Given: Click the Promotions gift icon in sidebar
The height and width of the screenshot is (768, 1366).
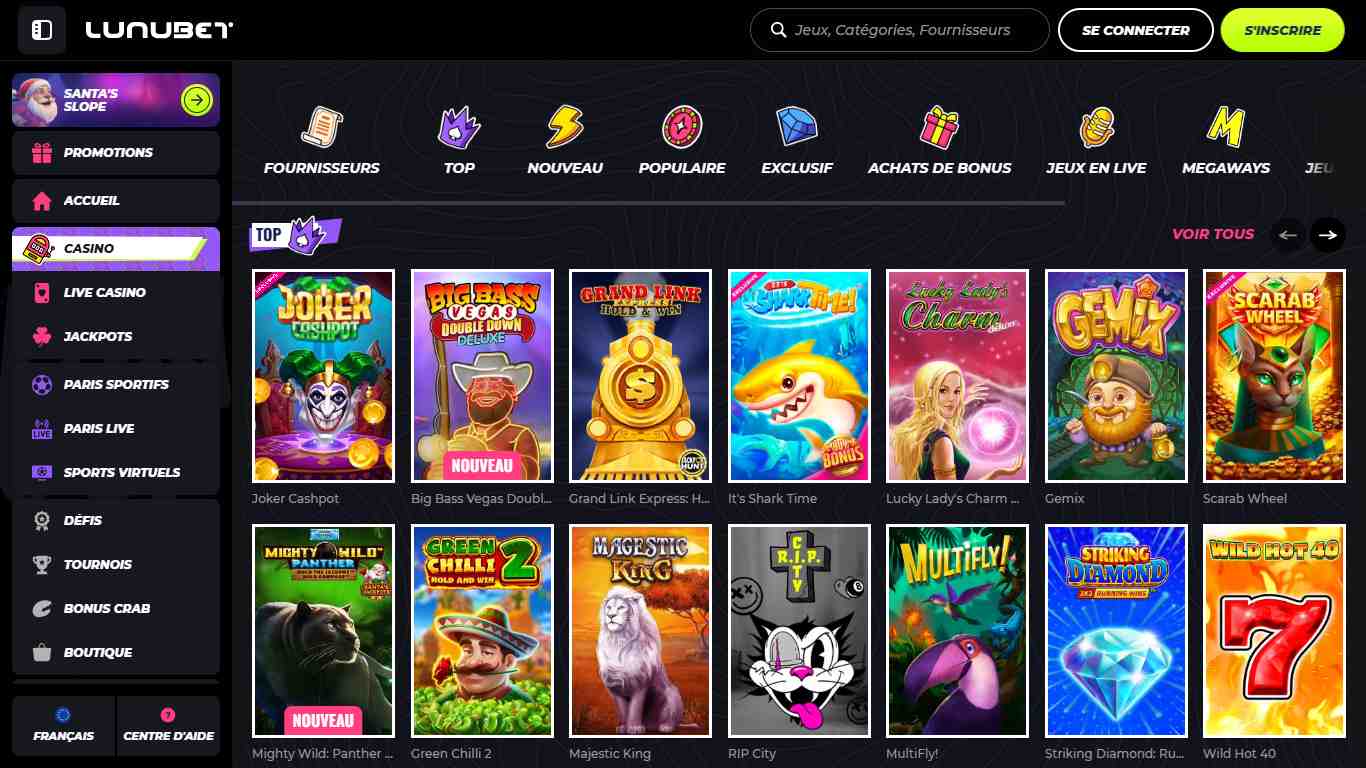Looking at the screenshot, I should 42,153.
